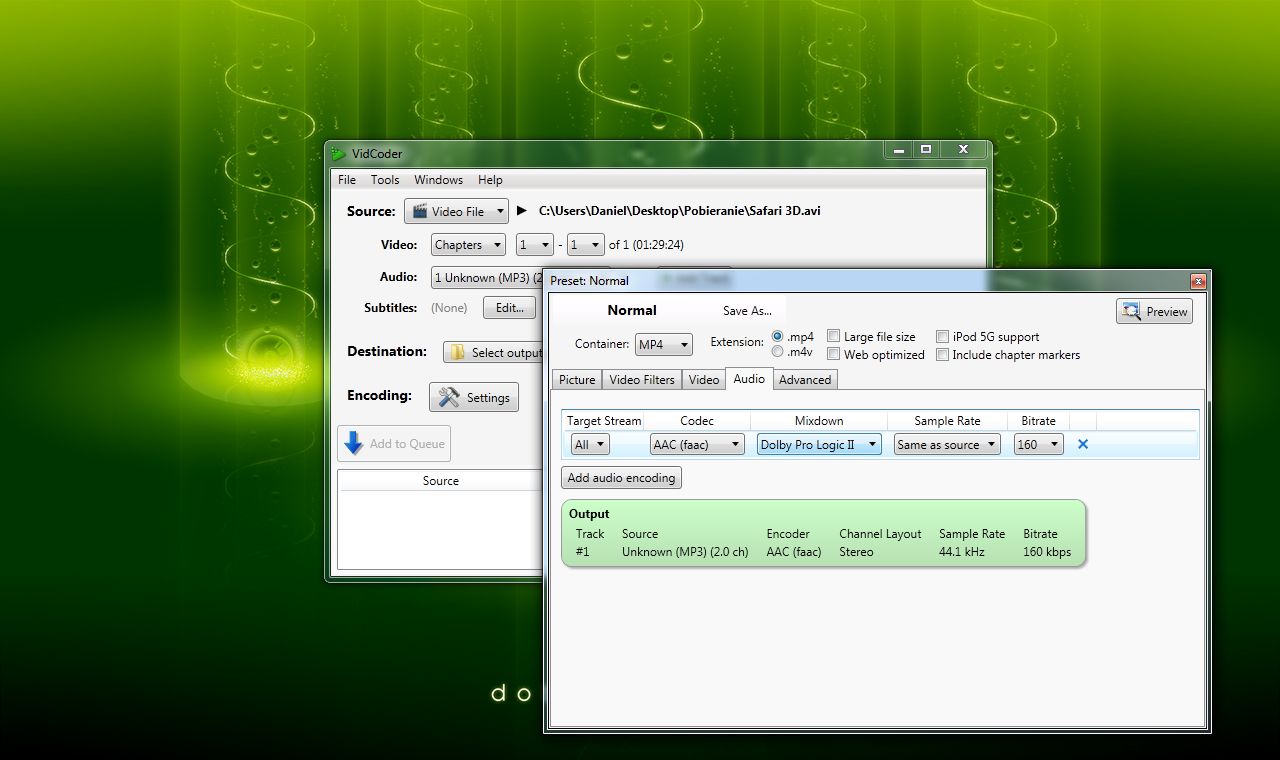Switch to the Advanced tab
Viewport: 1280px width, 760px height.
click(x=805, y=380)
